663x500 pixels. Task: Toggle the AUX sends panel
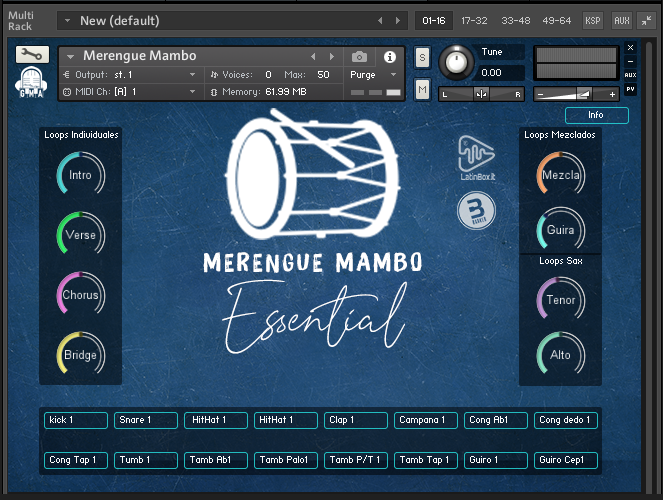630,75
